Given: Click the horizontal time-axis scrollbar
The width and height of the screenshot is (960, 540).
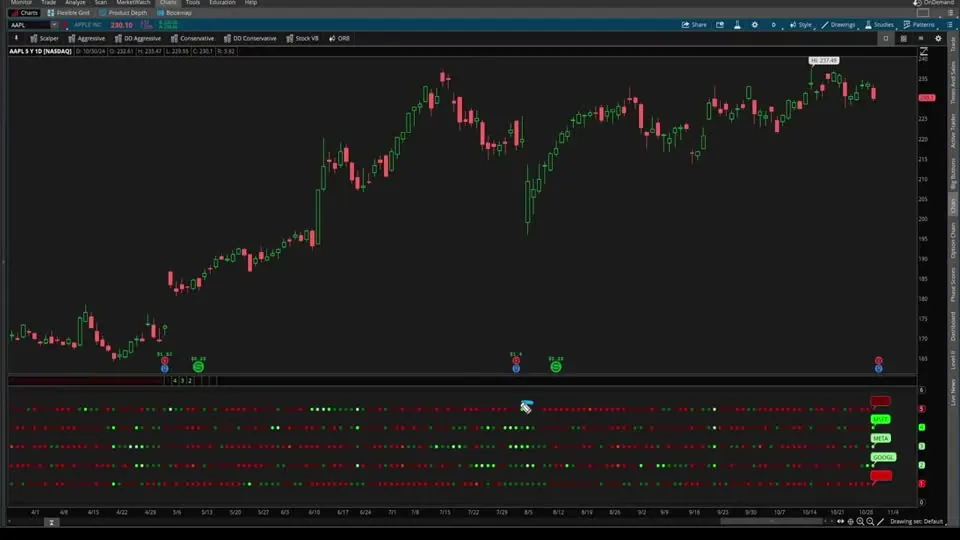Looking at the screenshot, I should [x=771, y=522].
